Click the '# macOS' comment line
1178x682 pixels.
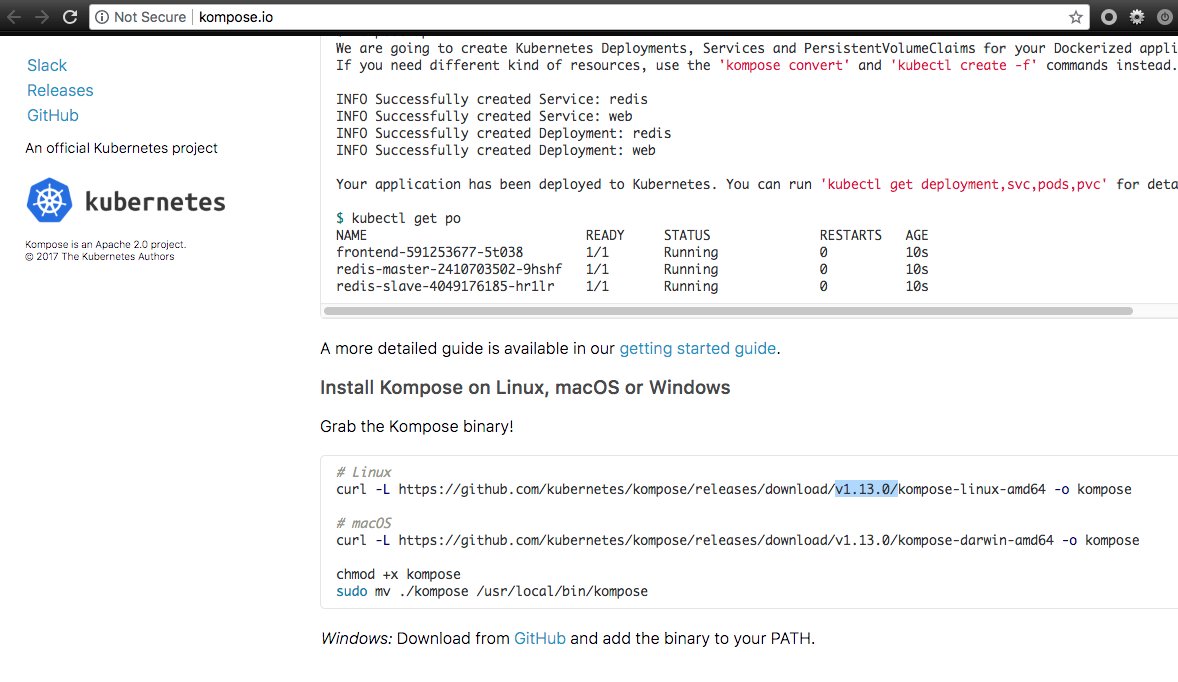click(x=364, y=523)
